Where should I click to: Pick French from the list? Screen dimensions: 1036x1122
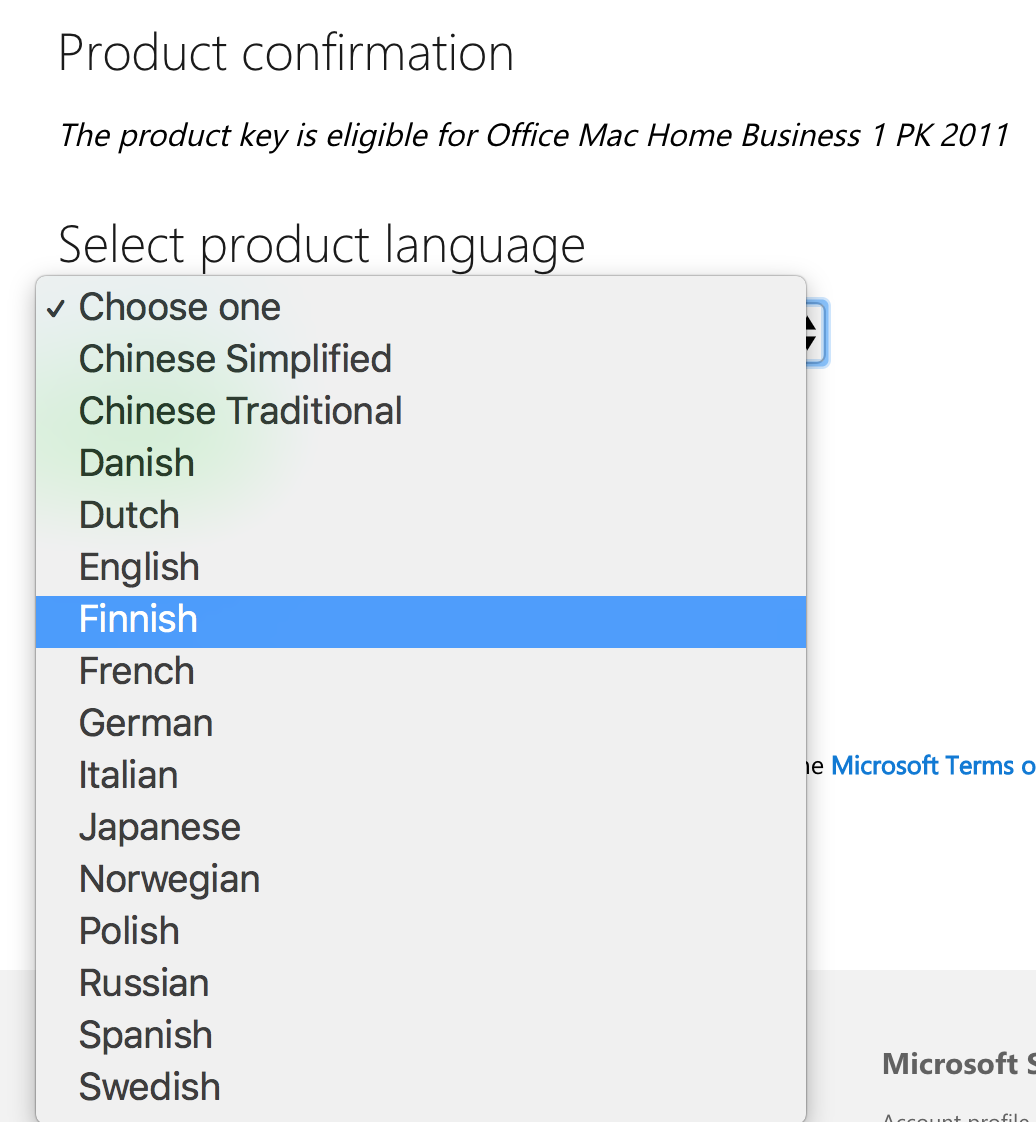pyautogui.click(x=421, y=672)
